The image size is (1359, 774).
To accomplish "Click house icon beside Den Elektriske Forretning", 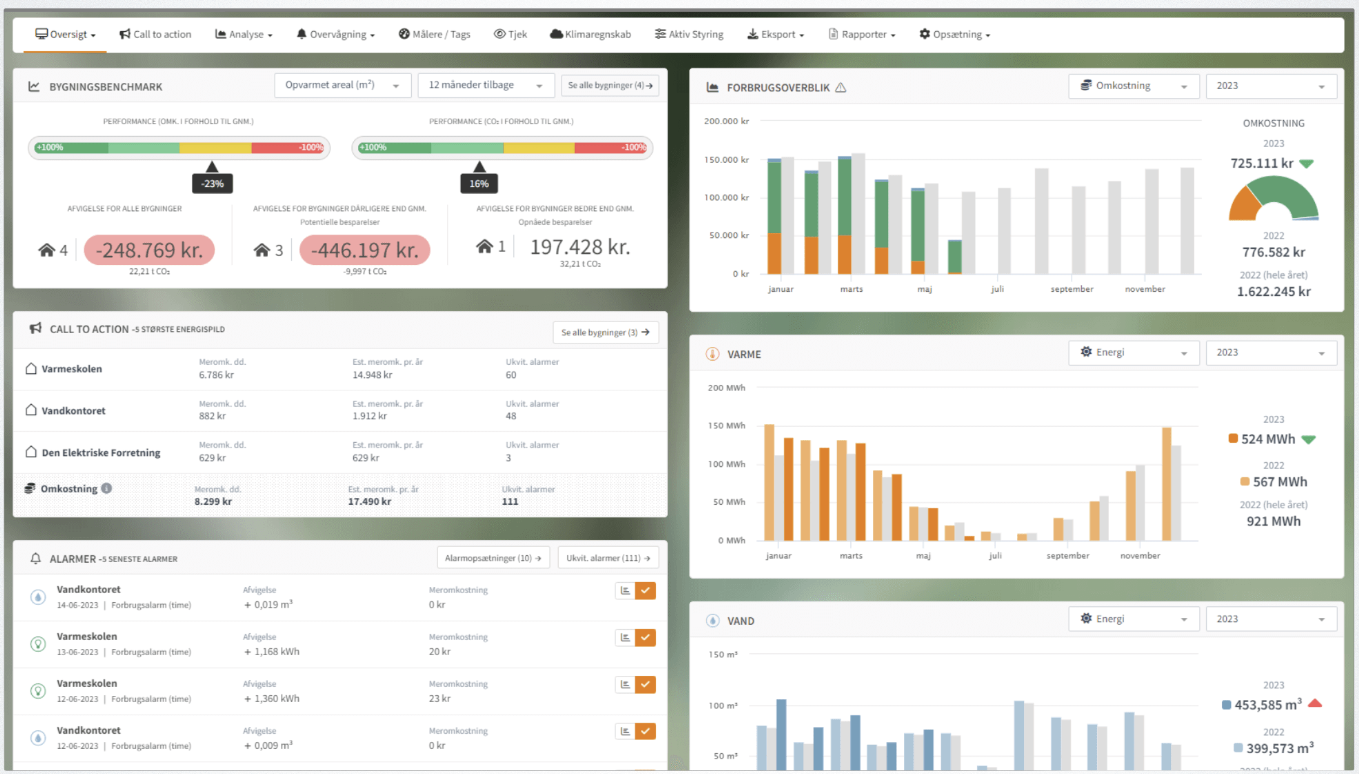I will (31, 453).
